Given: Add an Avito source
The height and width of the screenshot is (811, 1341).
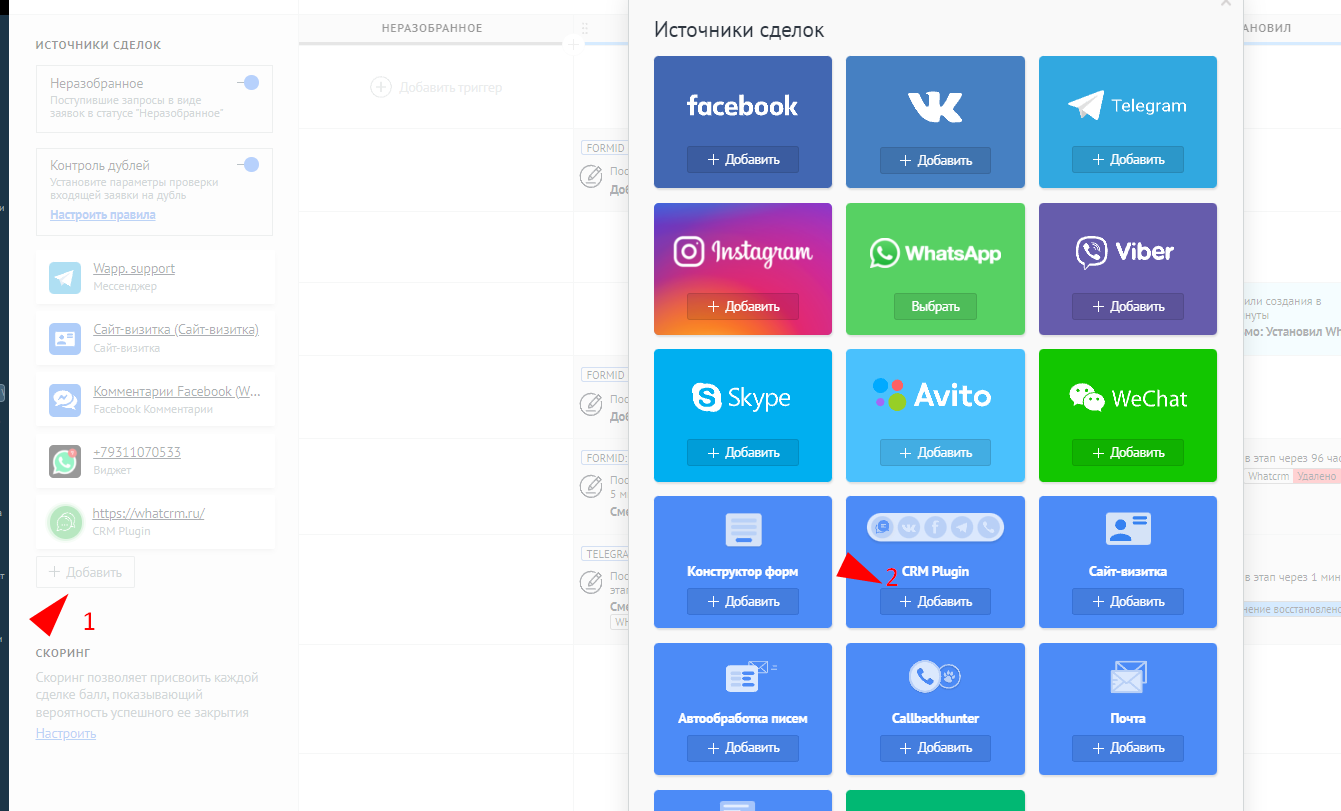Looking at the screenshot, I should coord(935,453).
